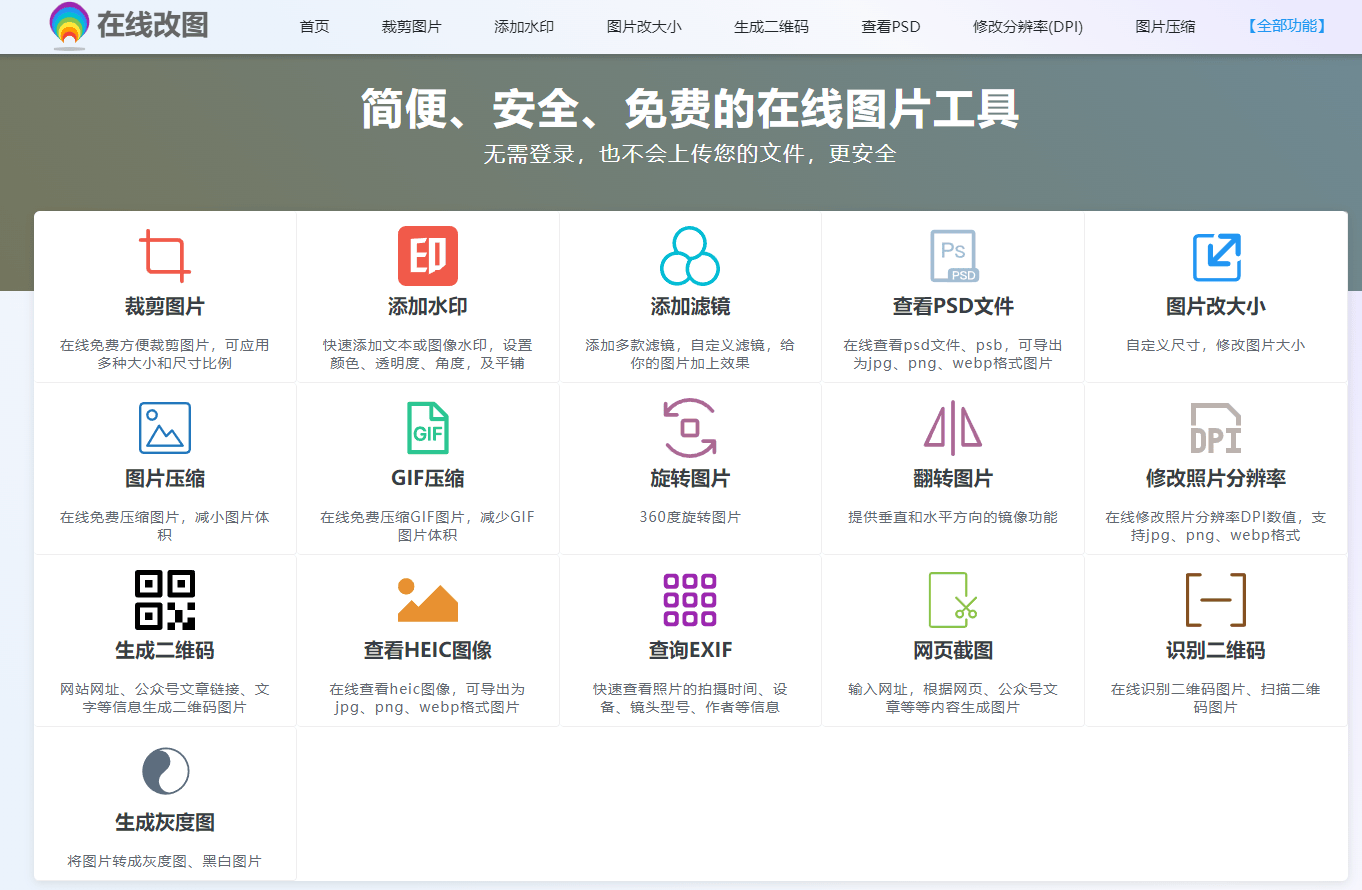The image size is (1362, 890).
Task: Select the picture icon for 图片压缩
Action: (164, 428)
